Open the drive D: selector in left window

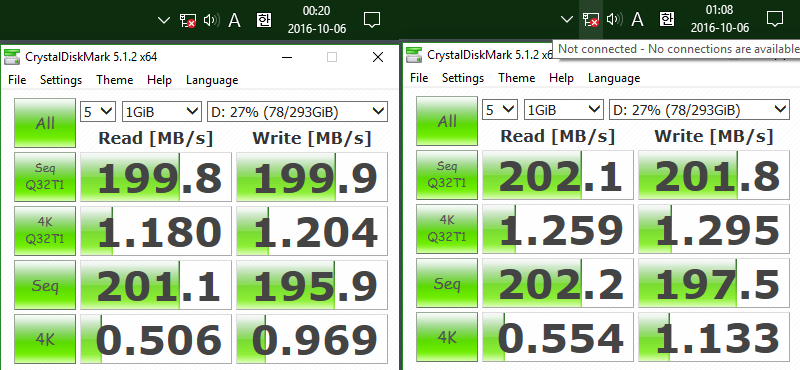point(297,112)
